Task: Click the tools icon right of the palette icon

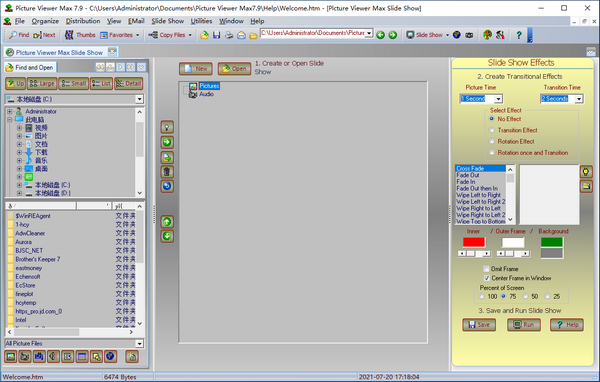Action: tap(500, 35)
